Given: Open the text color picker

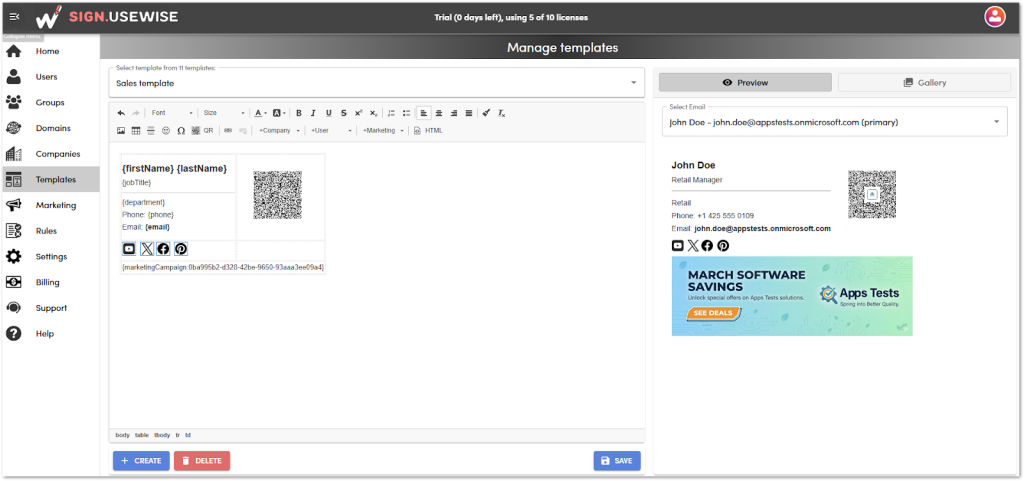Looking at the screenshot, I should [x=259, y=113].
